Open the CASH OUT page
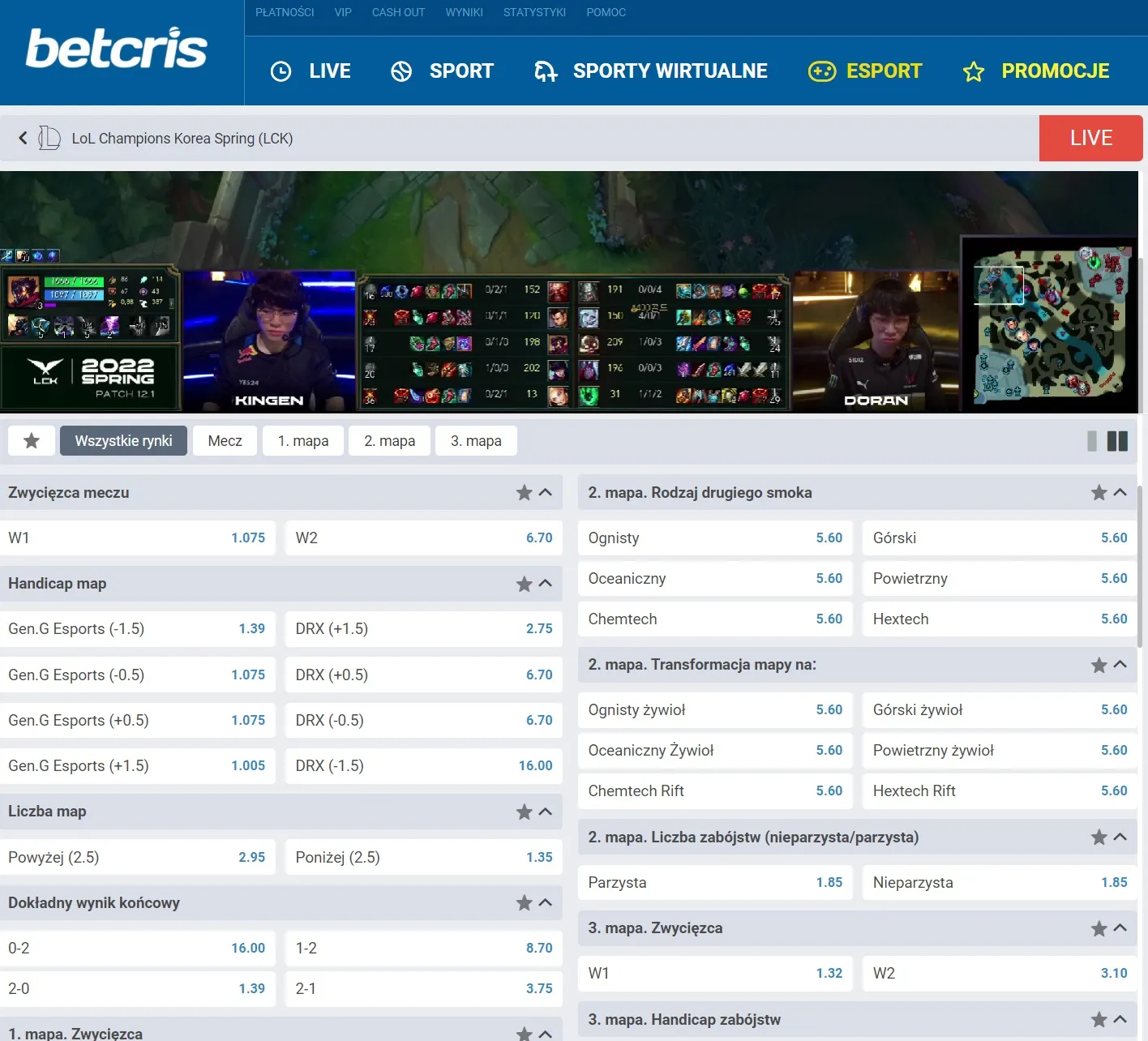 398,12
